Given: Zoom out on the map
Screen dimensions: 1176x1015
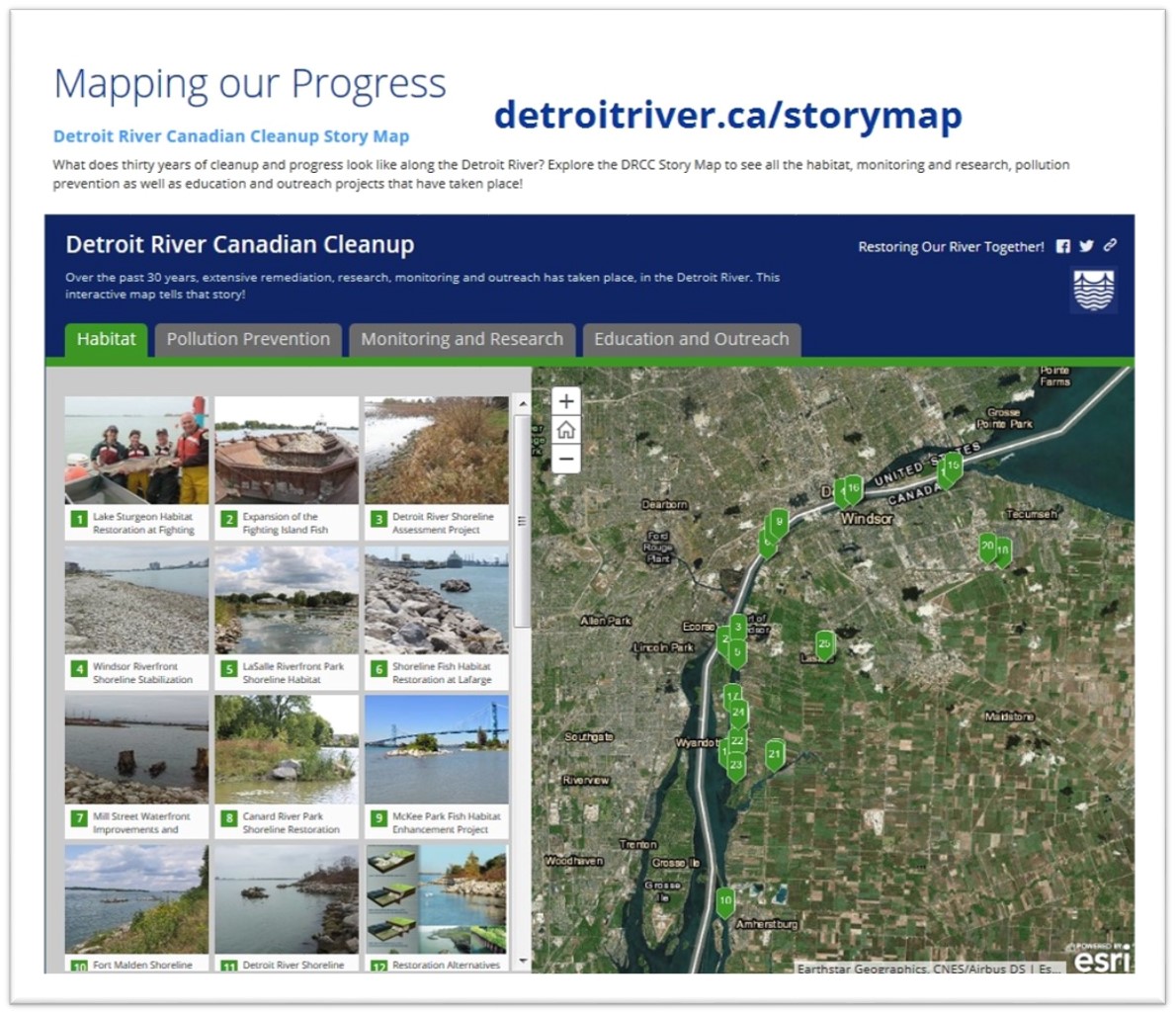Looking at the screenshot, I should click(565, 459).
